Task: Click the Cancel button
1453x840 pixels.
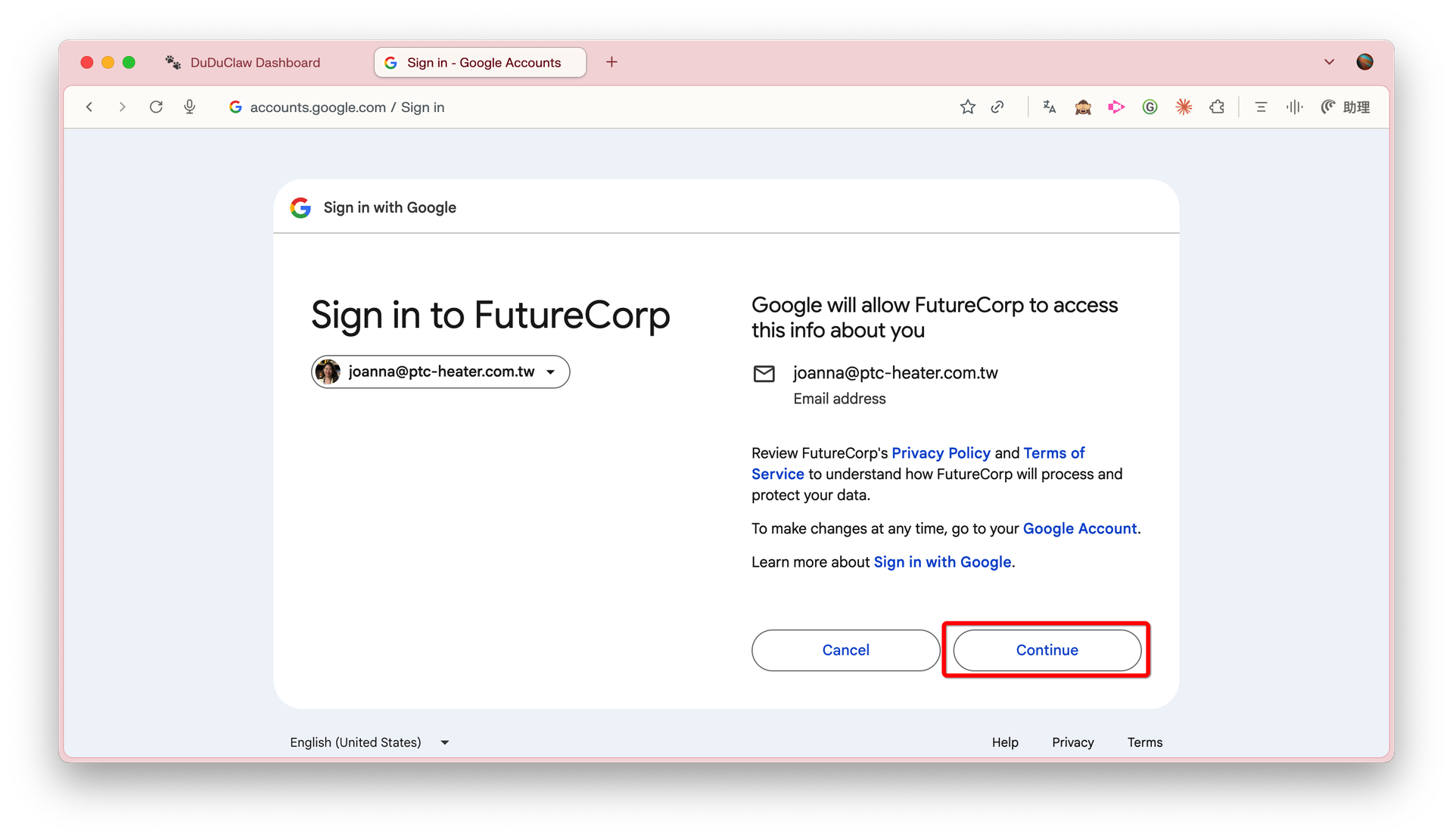Action: (x=845, y=650)
